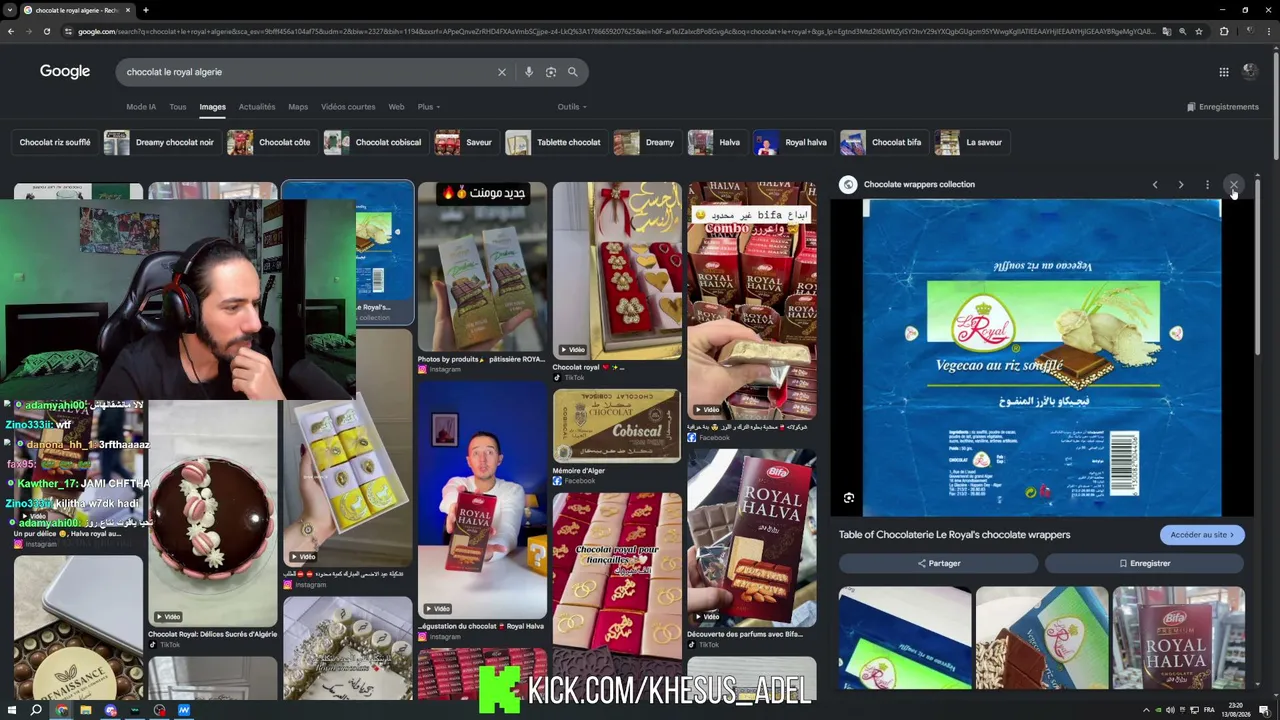Filter by La saveur chip
The height and width of the screenshot is (720, 1280).
(970, 143)
